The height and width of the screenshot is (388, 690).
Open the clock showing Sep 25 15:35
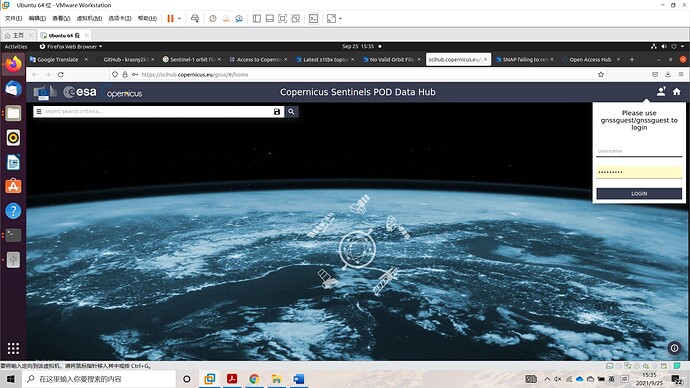(358, 47)
